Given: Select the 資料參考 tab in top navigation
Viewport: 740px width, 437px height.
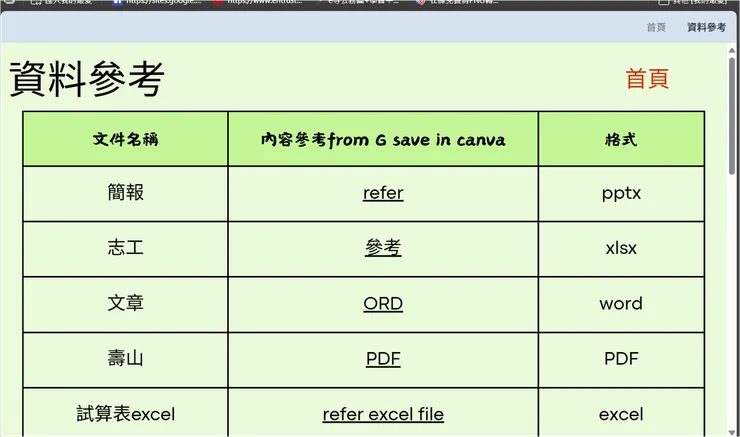Looking at the screenshot, I should (706, 27).
